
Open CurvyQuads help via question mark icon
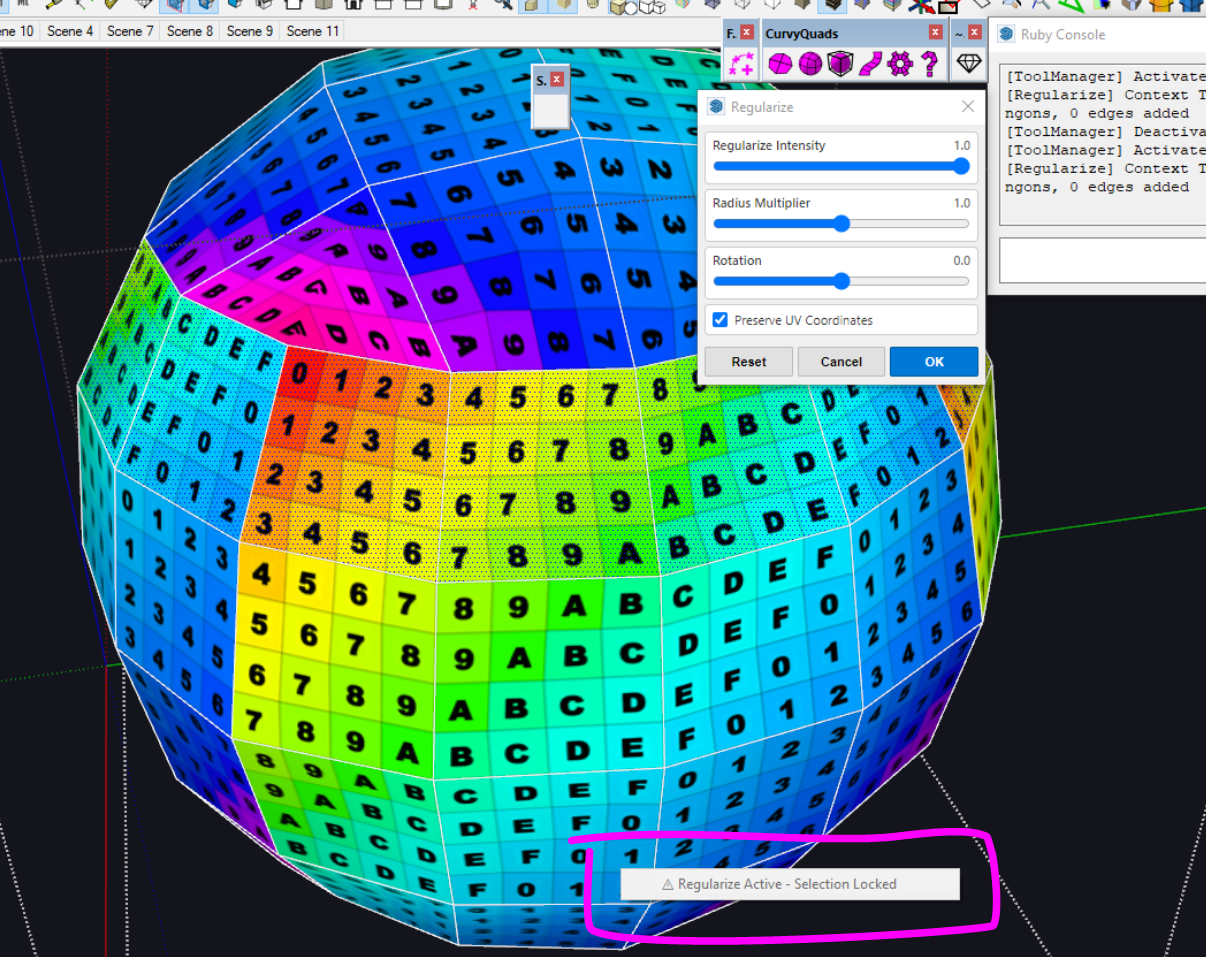[927, 63]
